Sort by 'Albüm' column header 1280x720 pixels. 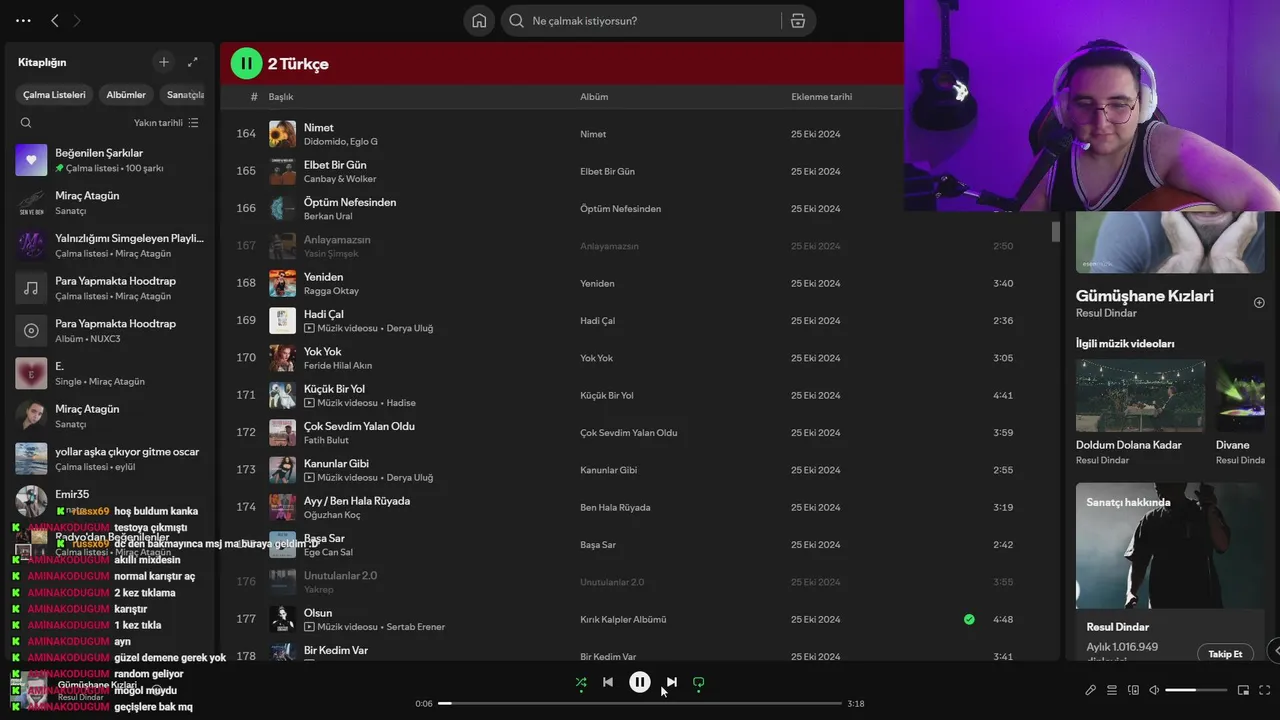tap(594, 97)
